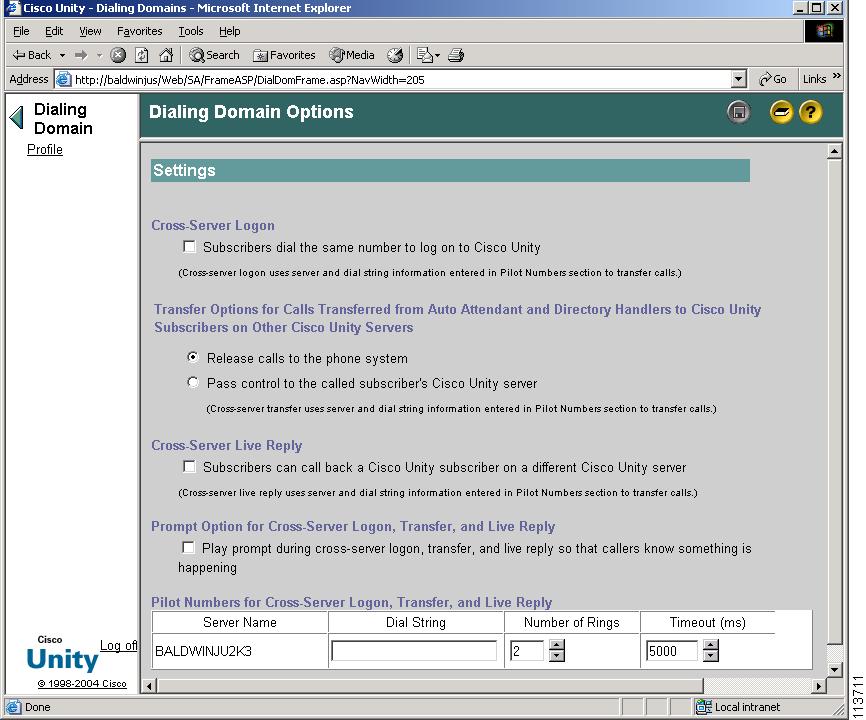This screenshot has width=866, height=720.
Task: Enable Play prompt during cross-server logon checkbox
Action: [188, 547]
